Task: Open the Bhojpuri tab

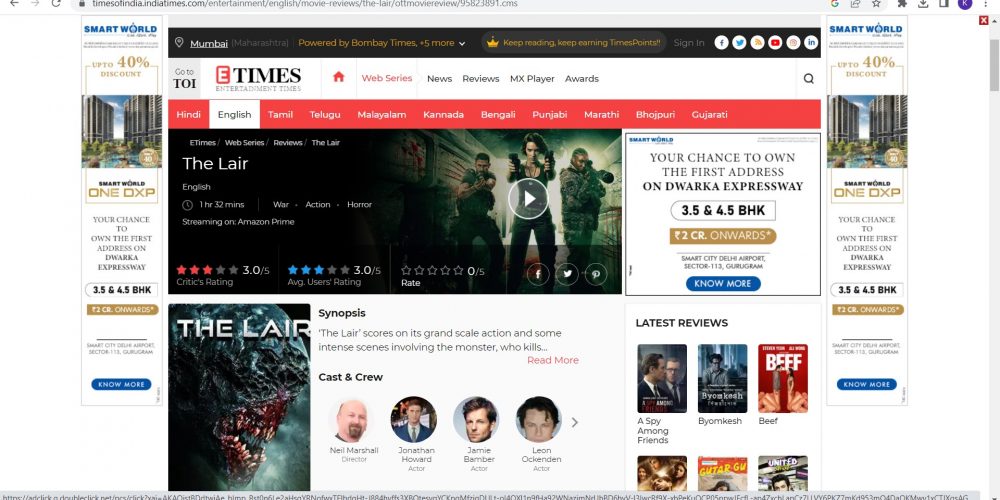Action: pos(655,115)
